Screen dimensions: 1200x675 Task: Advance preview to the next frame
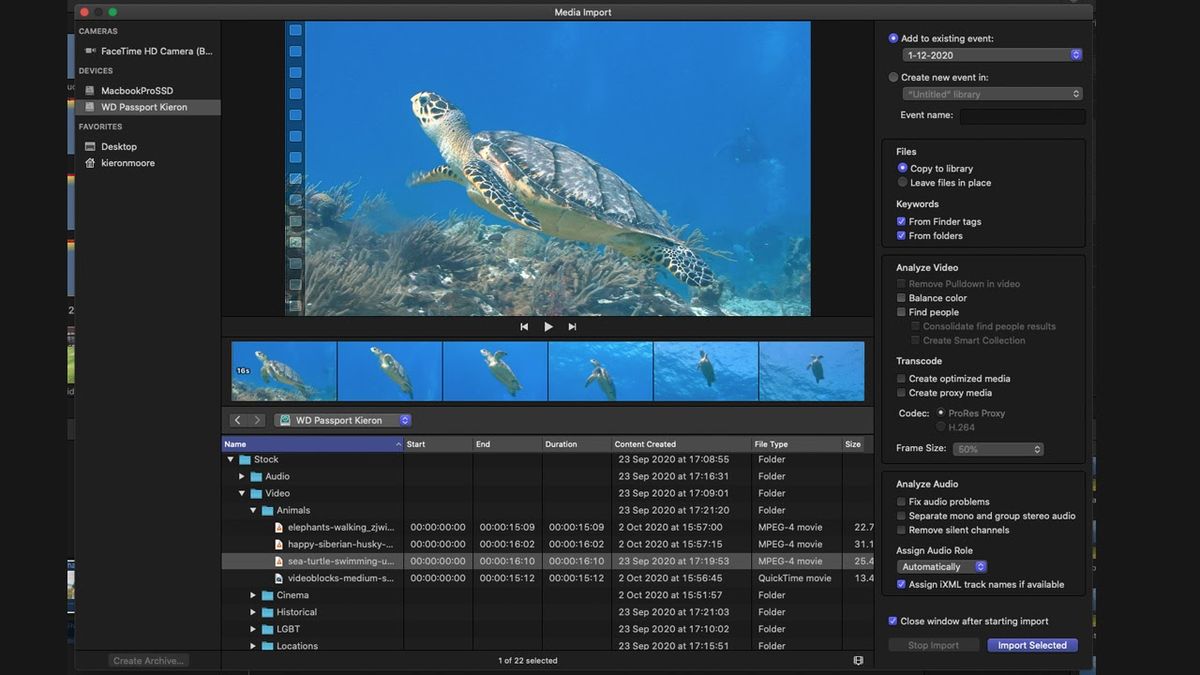(572, 326)
